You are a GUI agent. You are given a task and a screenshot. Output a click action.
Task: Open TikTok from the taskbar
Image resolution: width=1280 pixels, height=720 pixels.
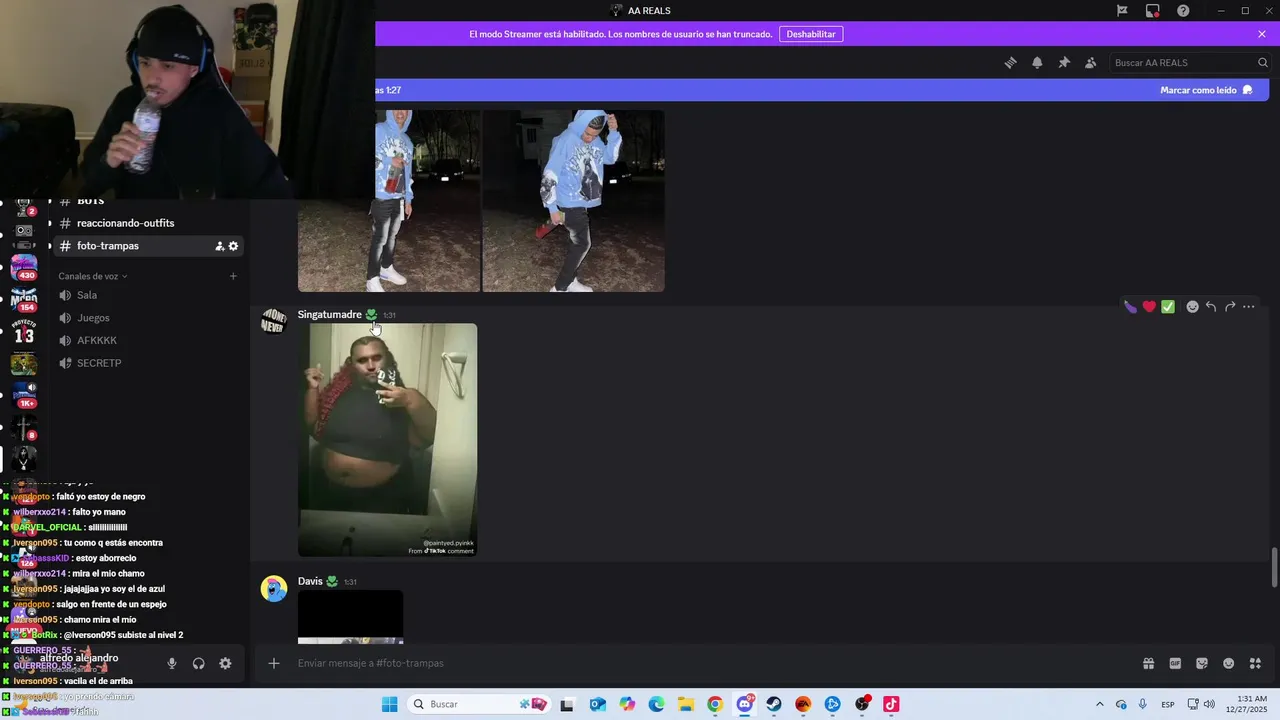click(x=891, y=704)
